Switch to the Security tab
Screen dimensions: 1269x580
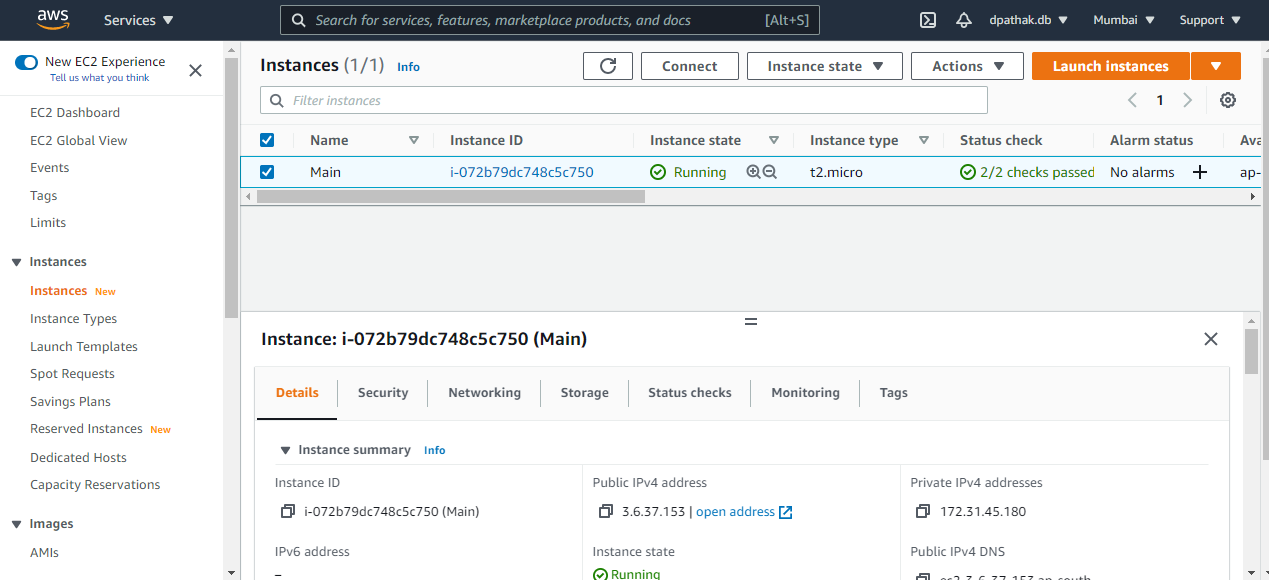click(x=383, y=393)
